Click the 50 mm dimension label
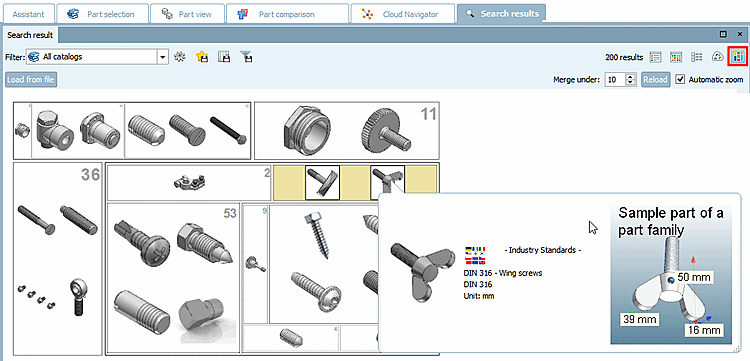The width and height of the screenshot is (750, 361). point(693,277)
